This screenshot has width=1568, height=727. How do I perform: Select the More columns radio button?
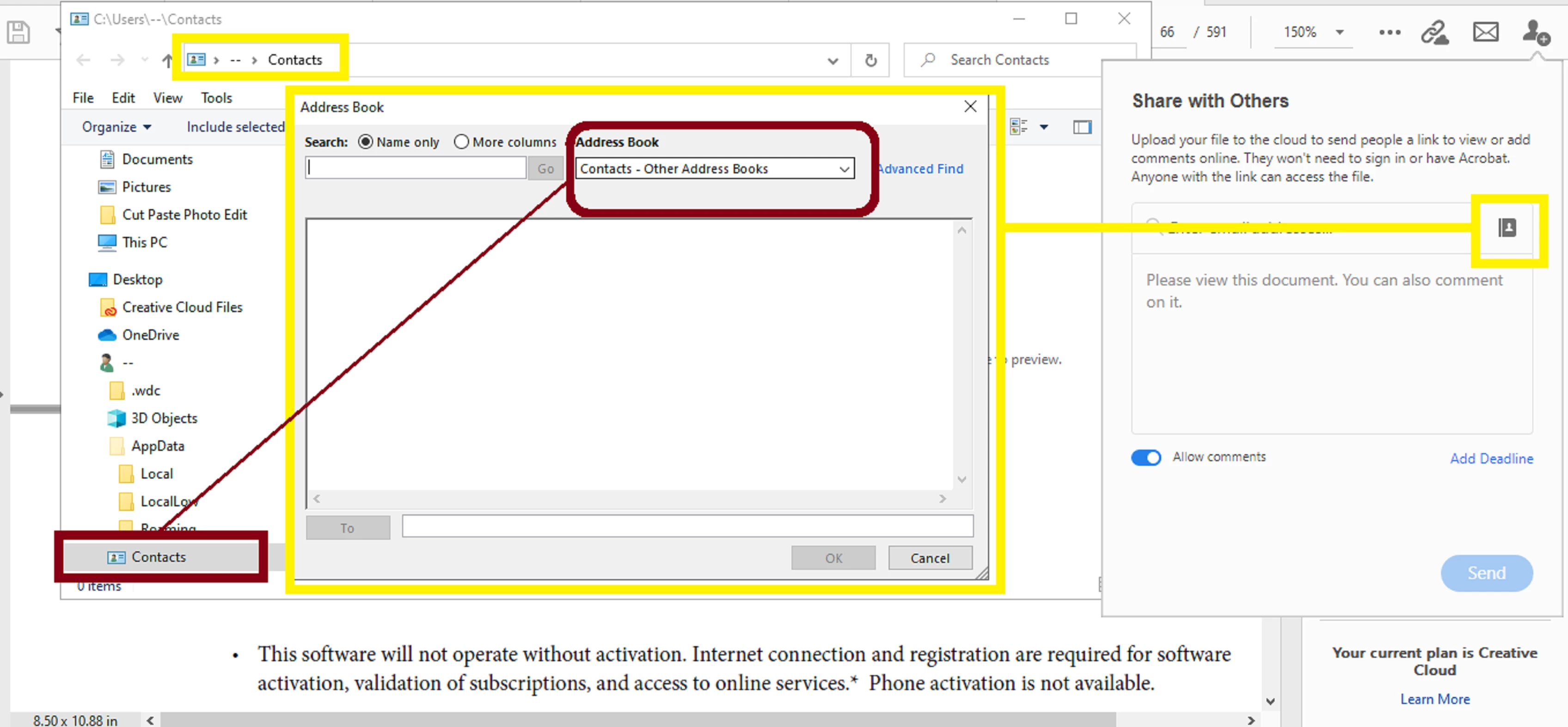point(461,142)
